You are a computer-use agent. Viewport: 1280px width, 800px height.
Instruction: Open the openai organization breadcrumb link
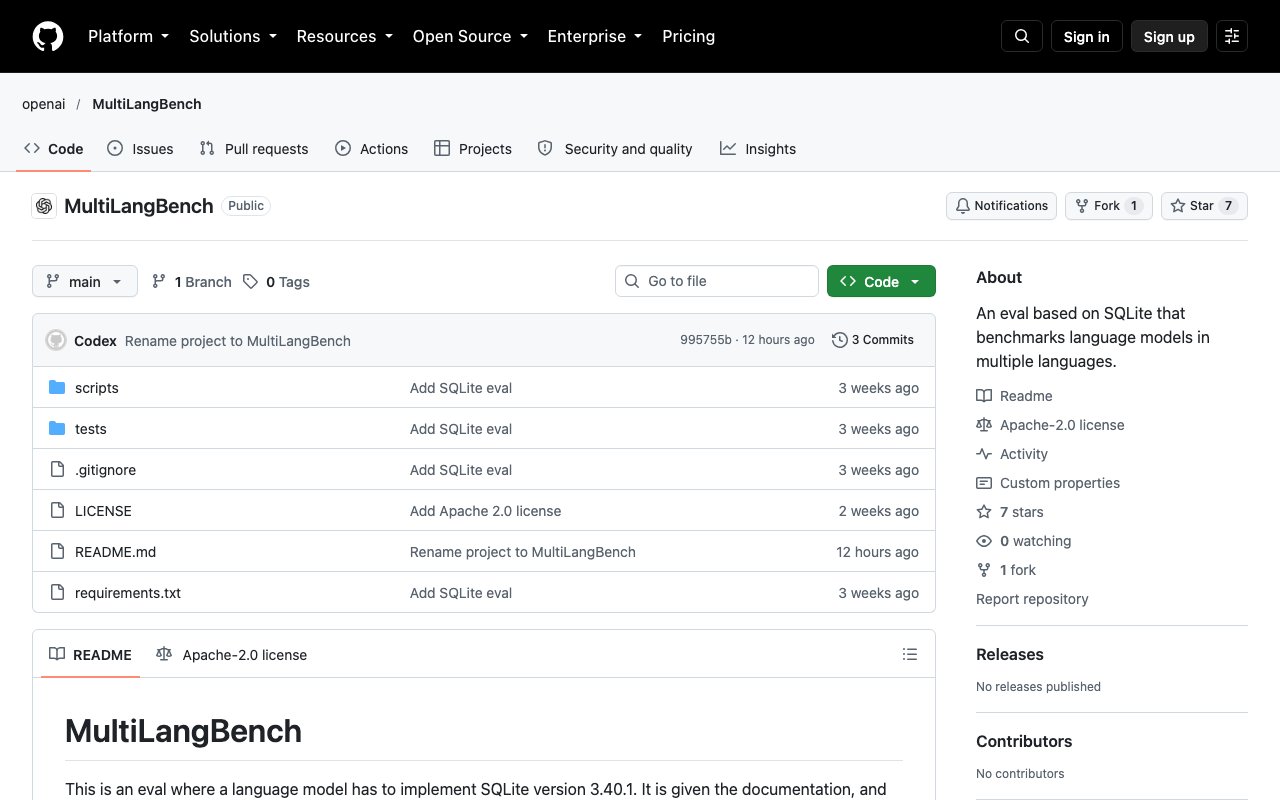[43, 104]
